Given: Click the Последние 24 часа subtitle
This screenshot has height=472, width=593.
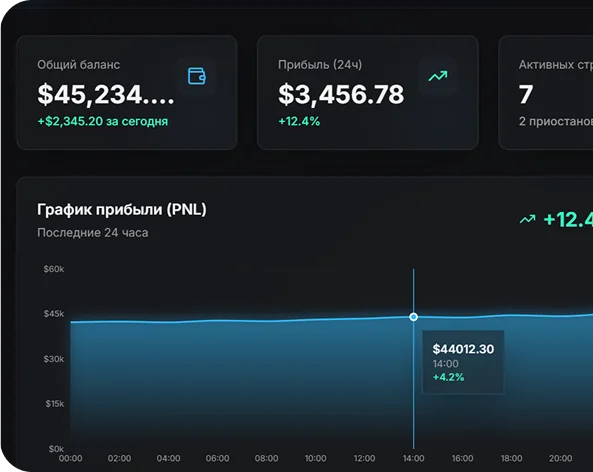Looking at the screenshot, I should point(93,233).
